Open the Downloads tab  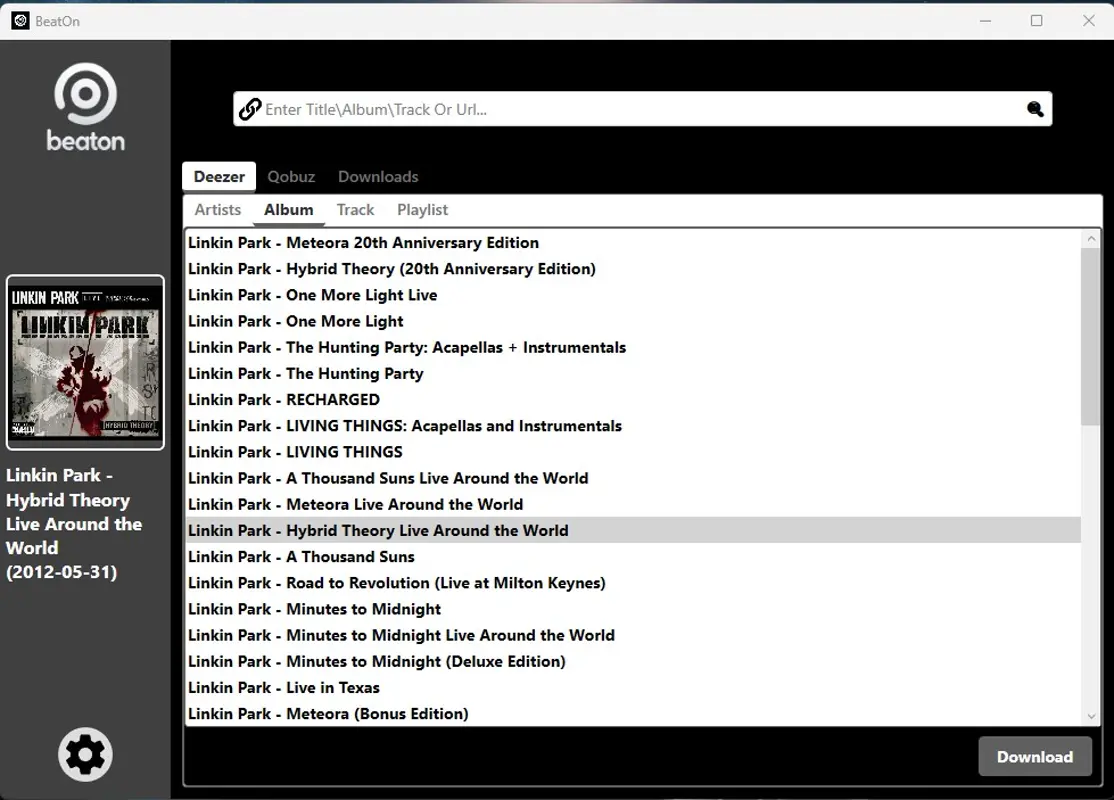coord(378,176)
